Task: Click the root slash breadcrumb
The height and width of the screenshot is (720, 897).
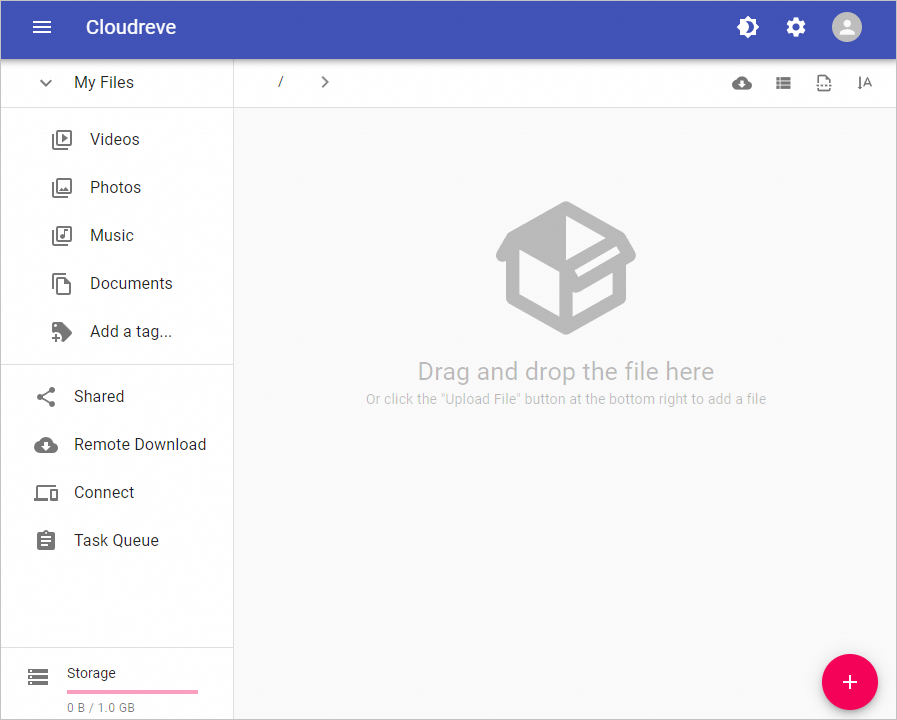Action: tap(280, 82)
